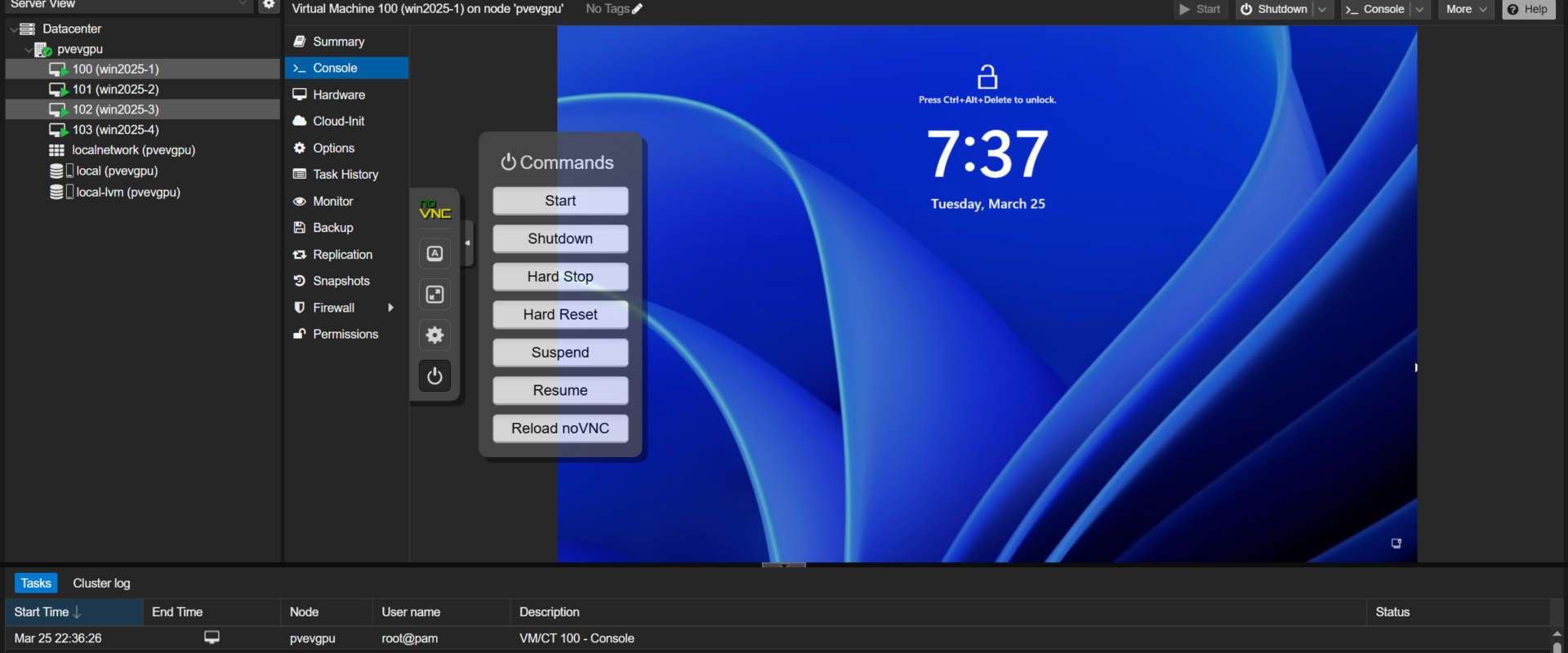This screenshot has height=653, width=1568.
Task: Click the console task monitor icon
Action: point(212,637)
